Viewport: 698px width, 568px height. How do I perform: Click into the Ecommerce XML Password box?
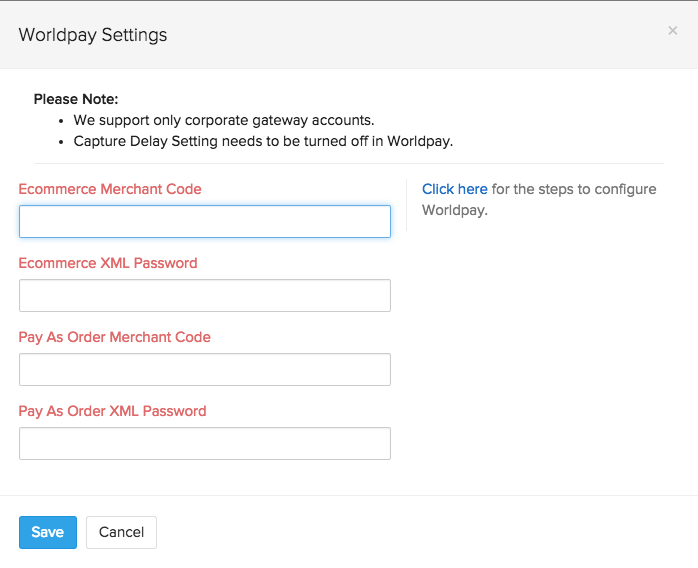point(204,296)
